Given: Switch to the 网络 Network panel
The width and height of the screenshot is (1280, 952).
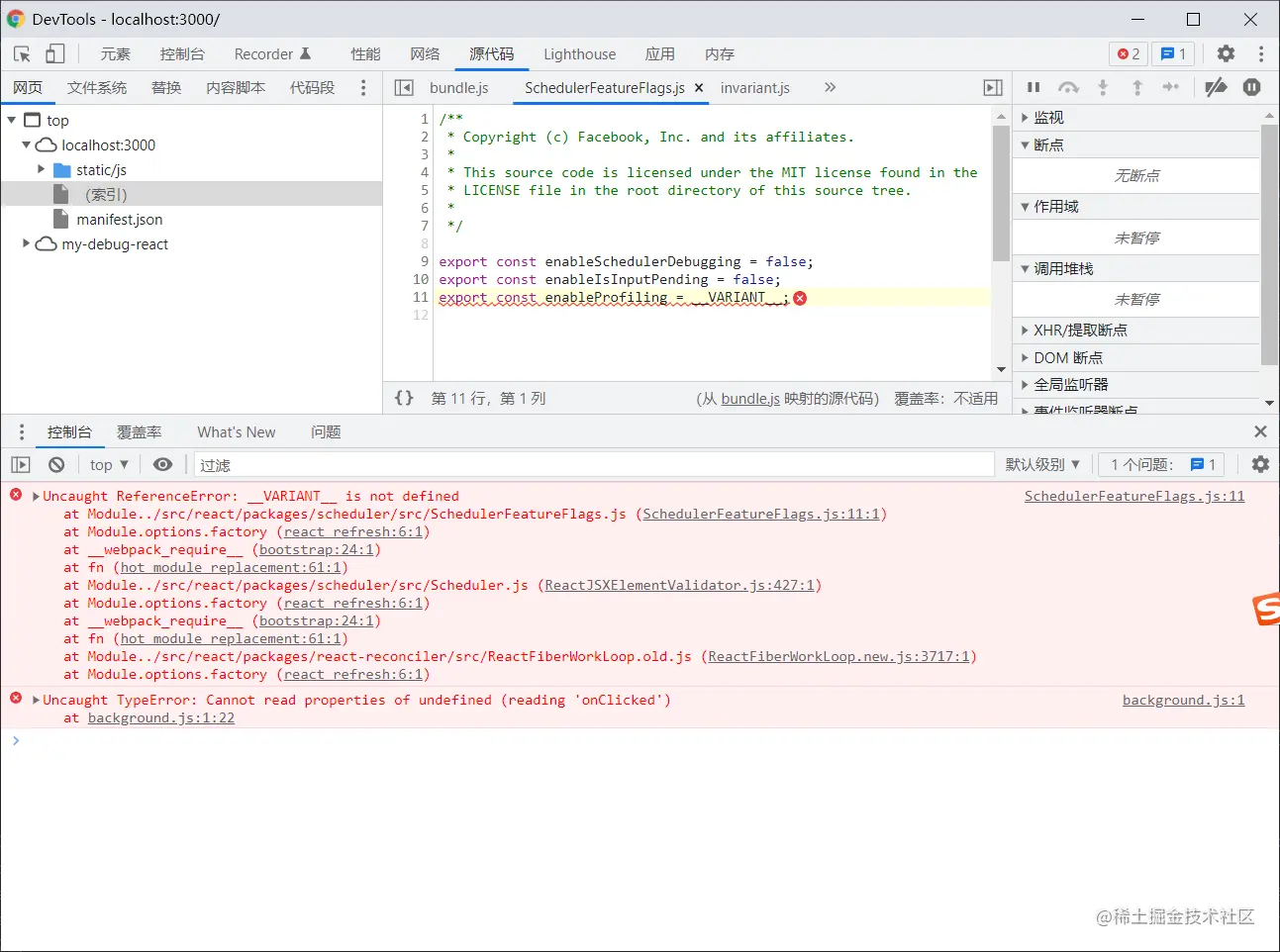Looking at the screenshot, I should click(425, 54).
